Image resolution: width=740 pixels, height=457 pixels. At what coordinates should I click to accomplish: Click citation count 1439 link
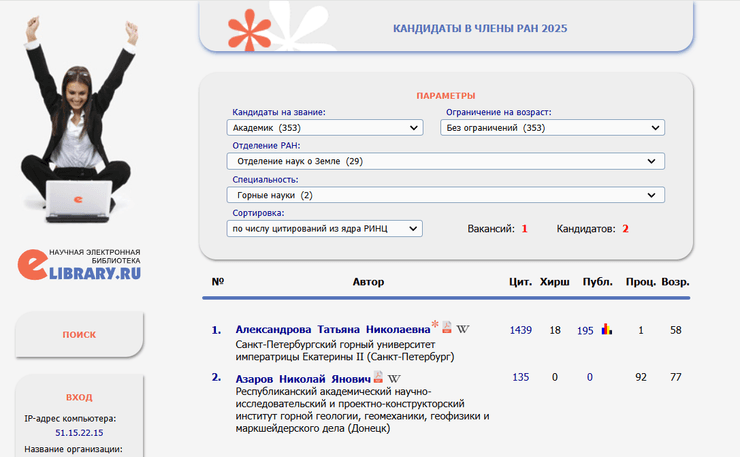pos(520,330)
